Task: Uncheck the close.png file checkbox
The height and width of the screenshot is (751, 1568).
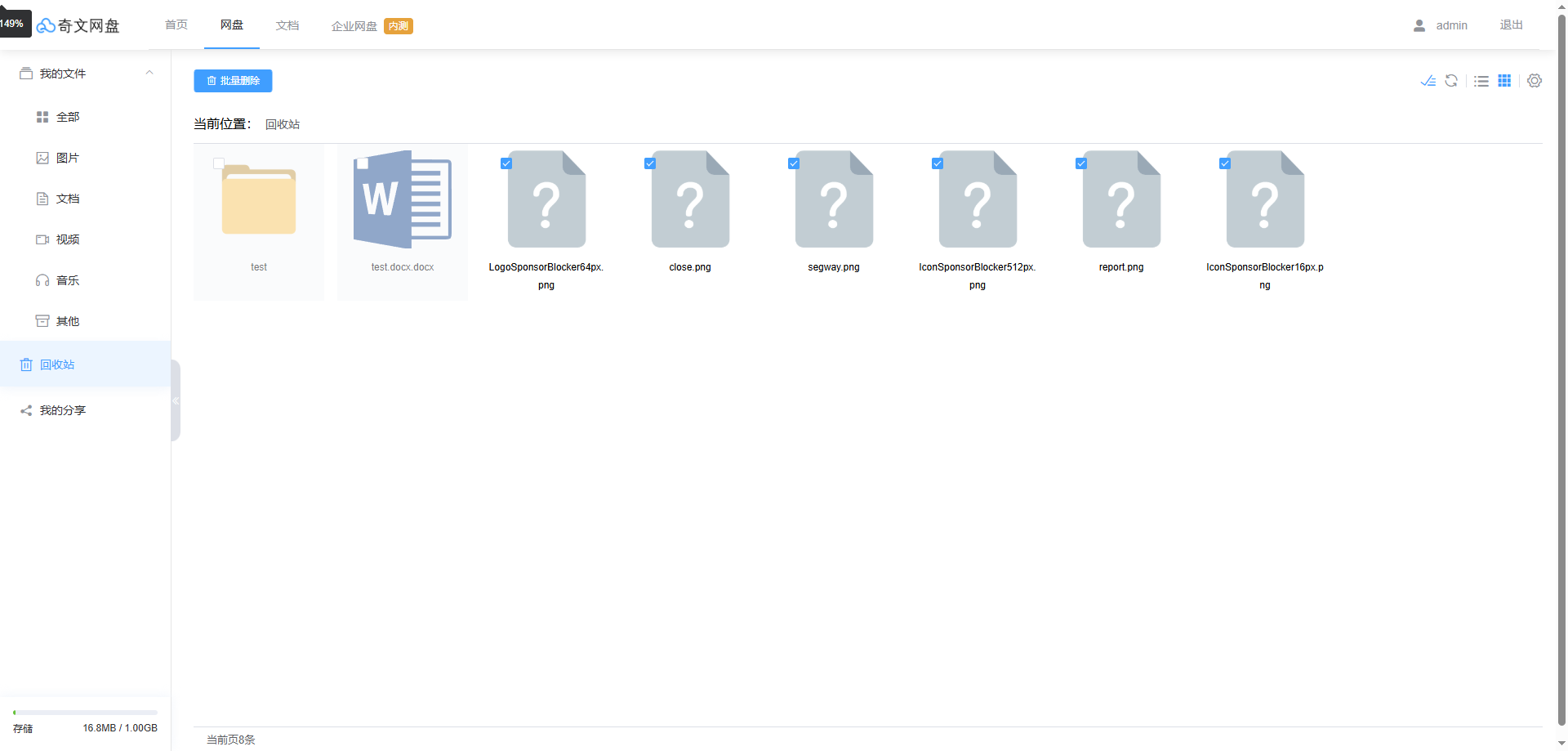Action: click(x=650, y=163)
